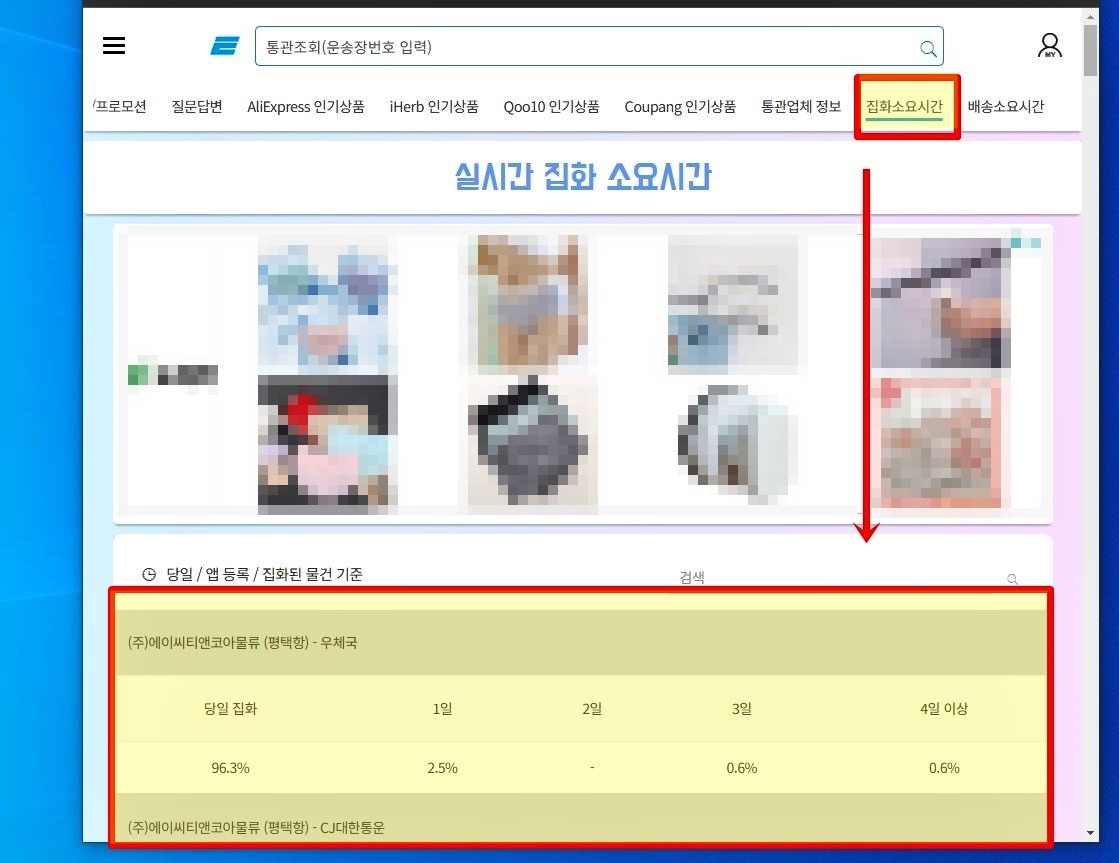This screenshot has height=863, width=1119.
Task: Select the 집화소요시간 tab
Action: pos(904,106)
